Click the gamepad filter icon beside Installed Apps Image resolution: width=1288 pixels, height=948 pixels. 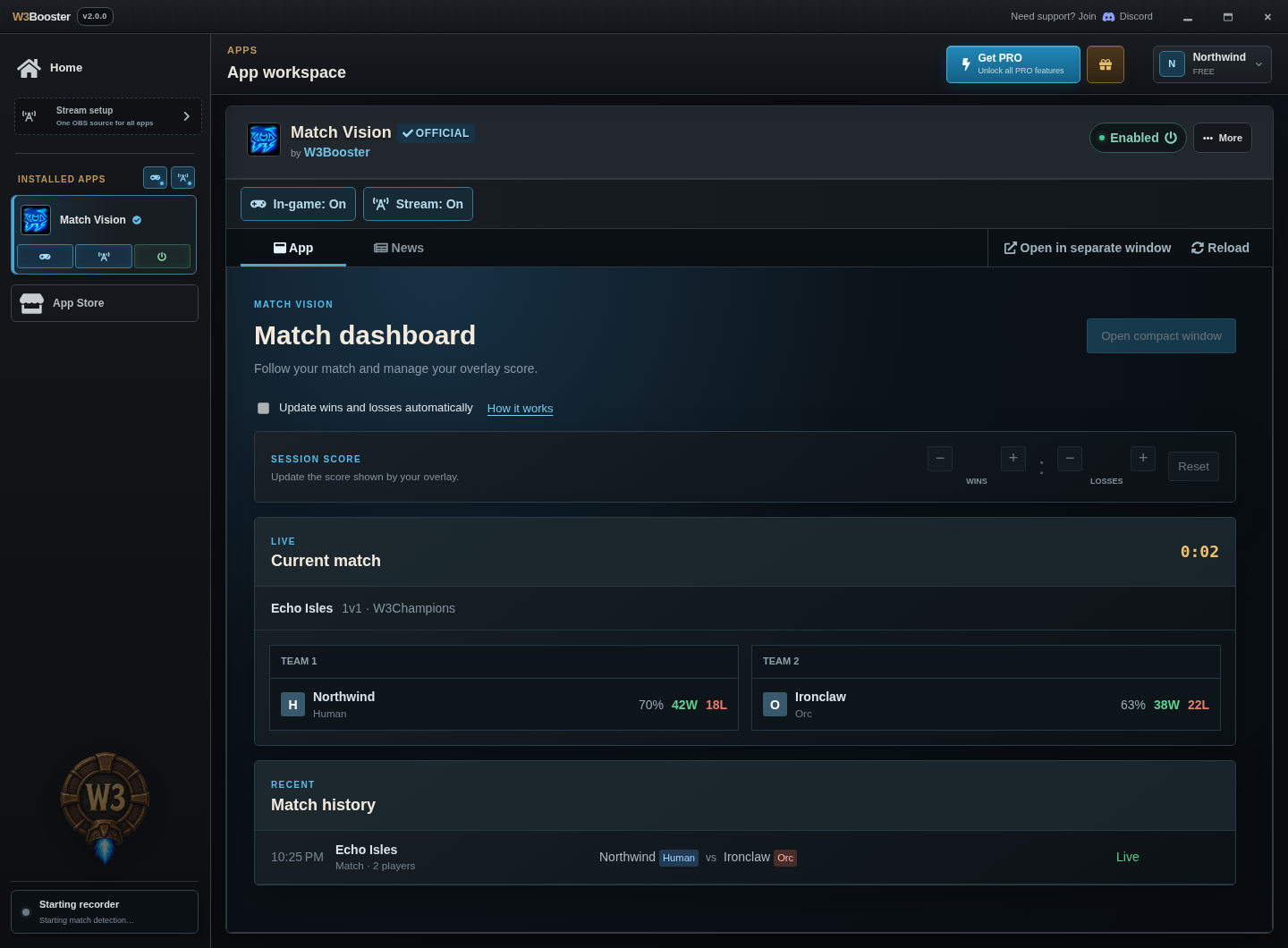[x=155, y=178]
